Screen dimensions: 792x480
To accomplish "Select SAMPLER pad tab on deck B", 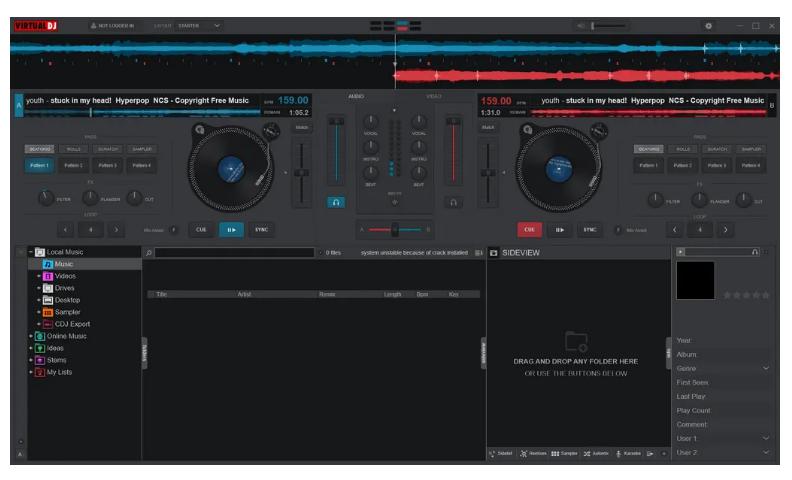I will pos(751,149).
